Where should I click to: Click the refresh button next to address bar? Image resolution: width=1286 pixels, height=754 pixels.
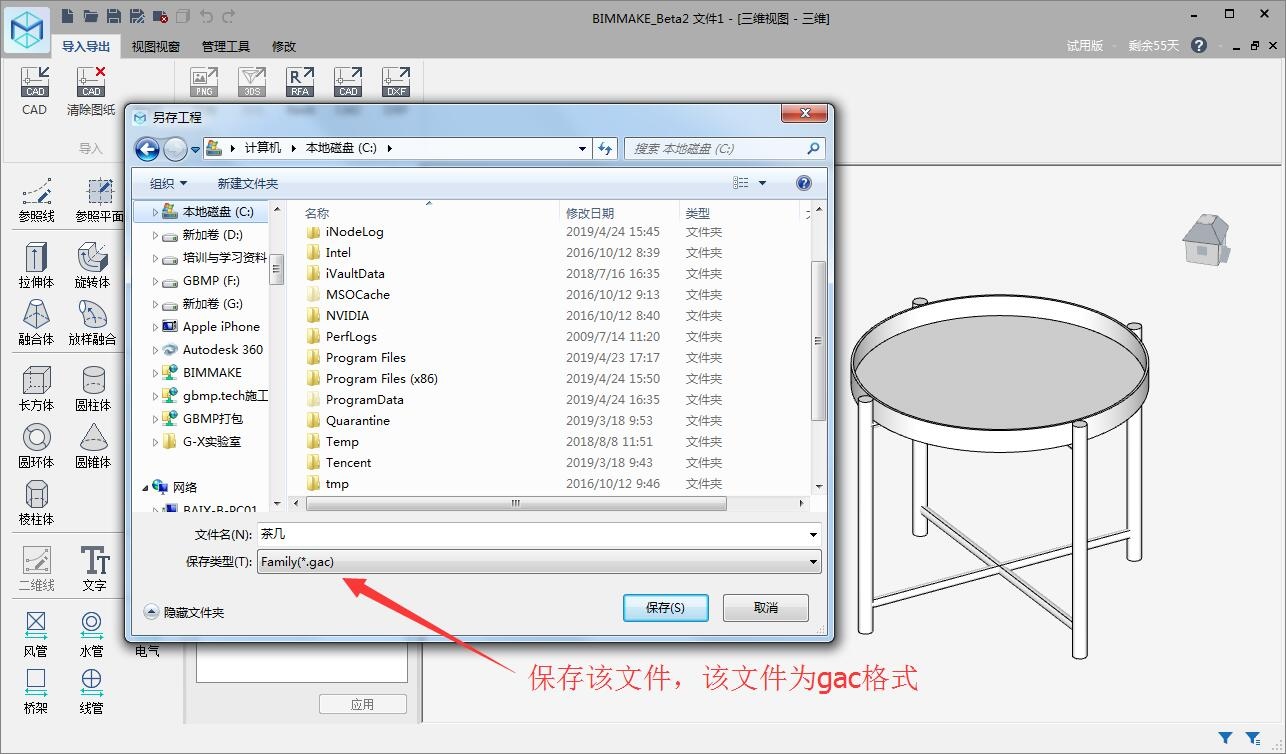(x=605, y=148)
